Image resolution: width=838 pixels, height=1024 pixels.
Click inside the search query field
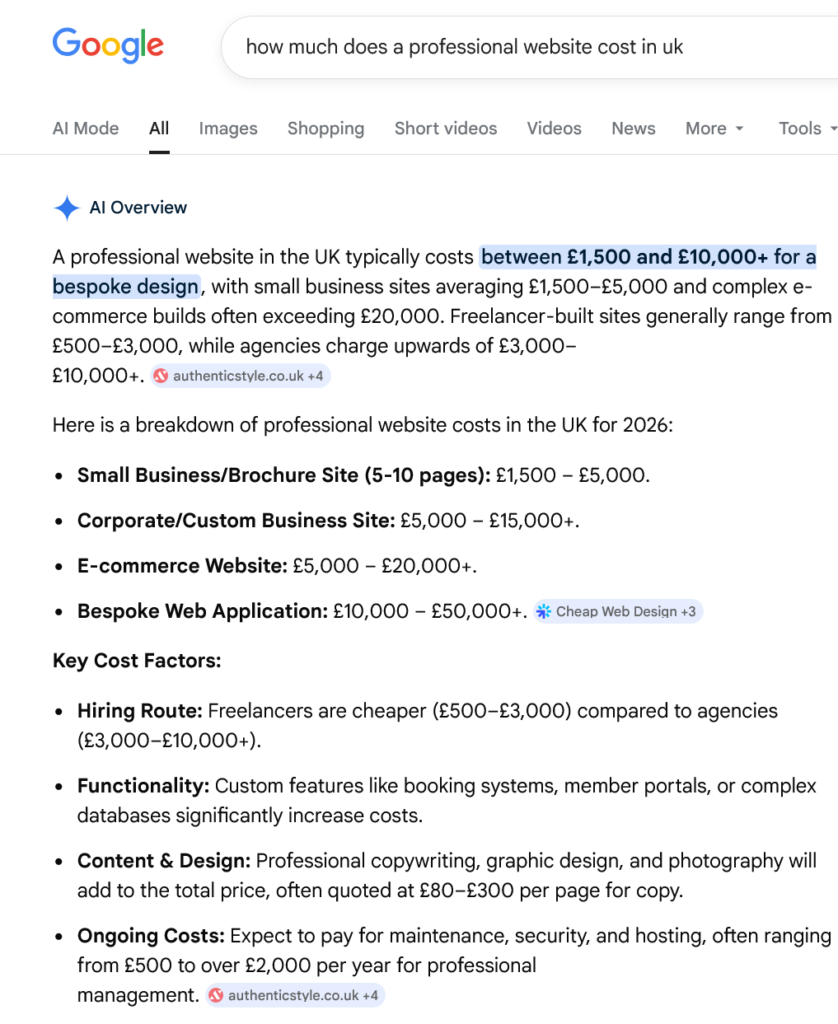click(x=450, y=45)
